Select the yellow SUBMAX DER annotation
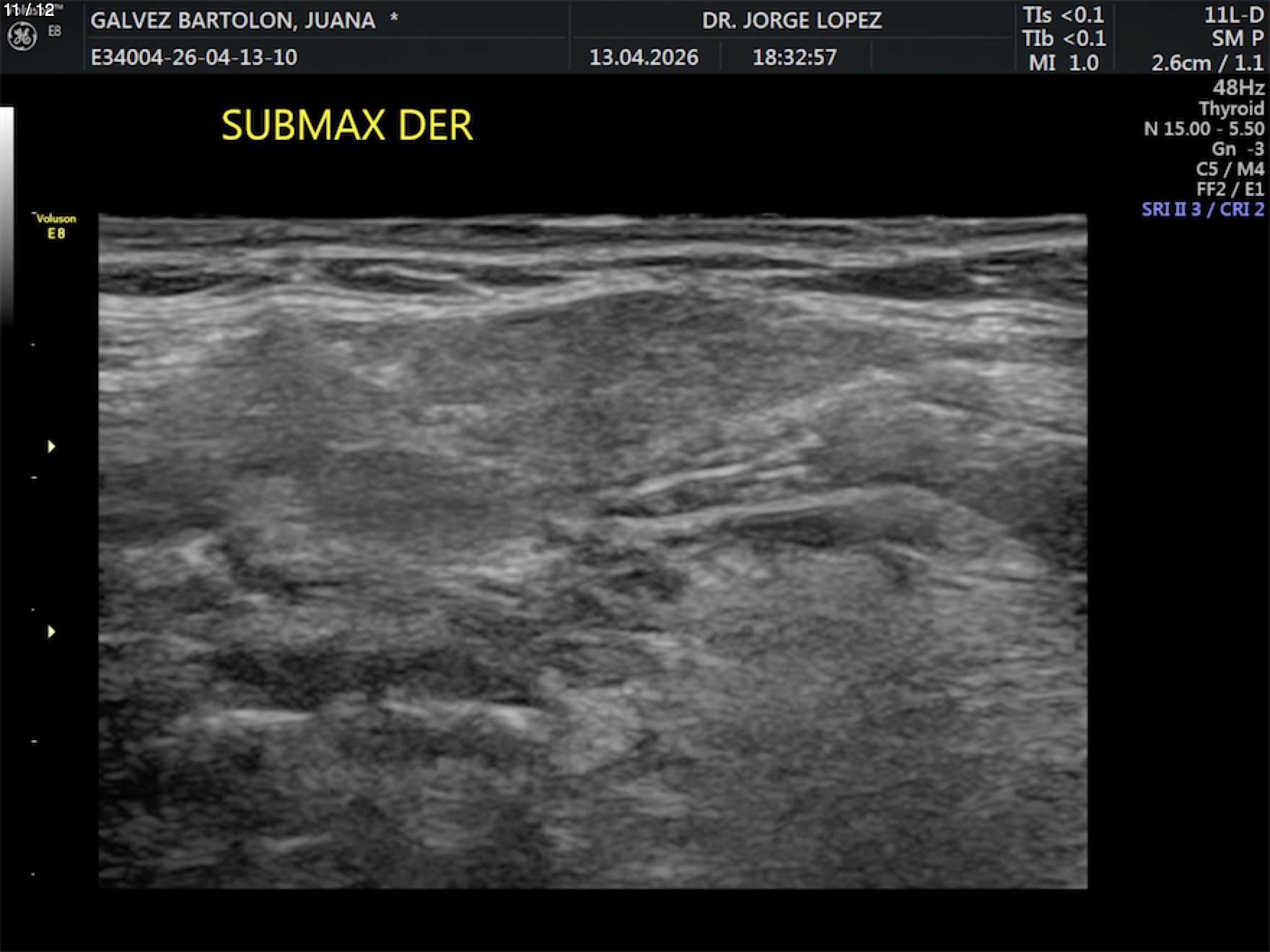Image resolution: width=1270 pixels, height=952 pixels. point(346,125)
